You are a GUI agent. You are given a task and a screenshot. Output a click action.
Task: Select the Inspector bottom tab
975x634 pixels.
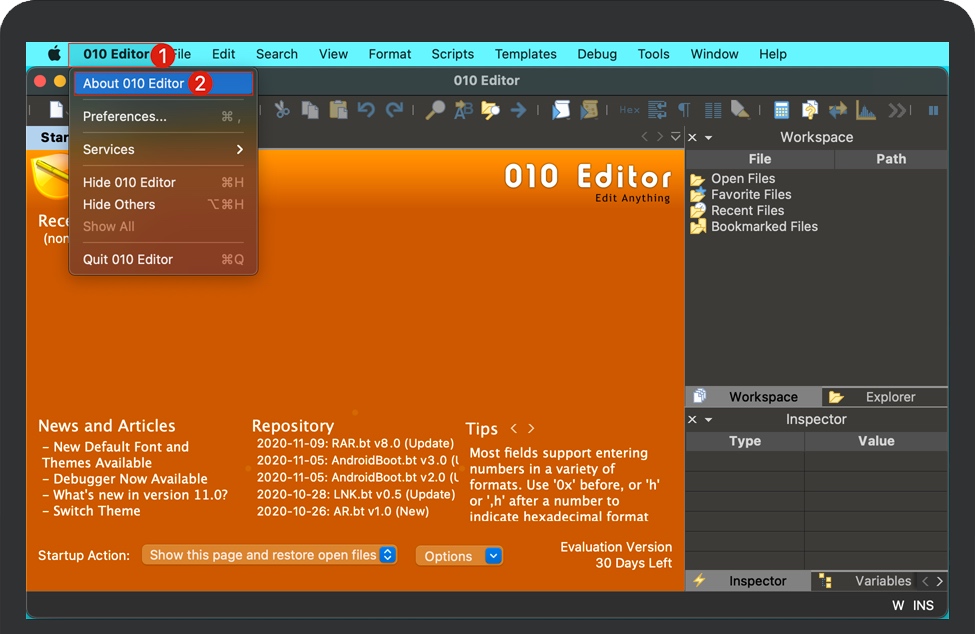(748, 581)
